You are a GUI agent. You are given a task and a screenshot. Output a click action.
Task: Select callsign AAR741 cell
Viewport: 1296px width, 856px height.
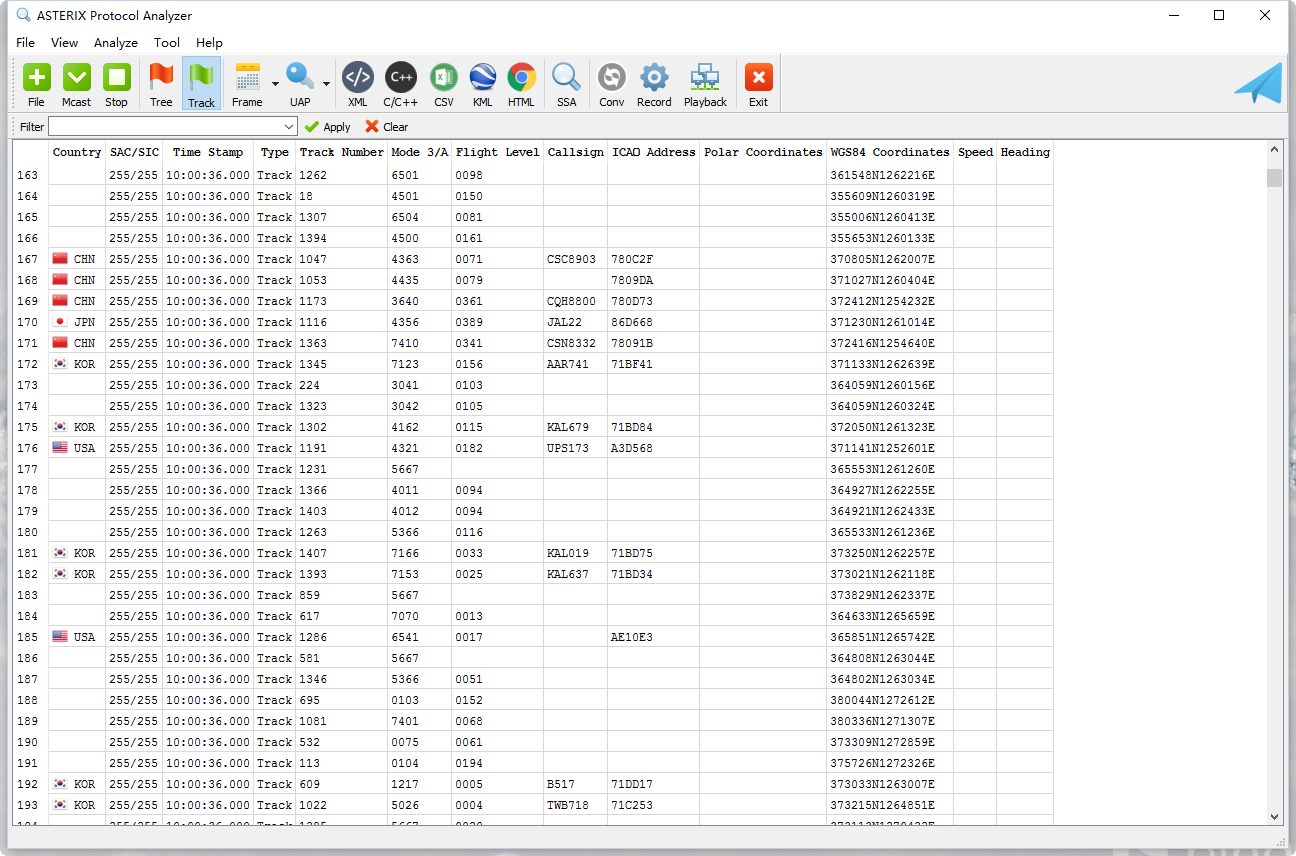tap(576, 364)
